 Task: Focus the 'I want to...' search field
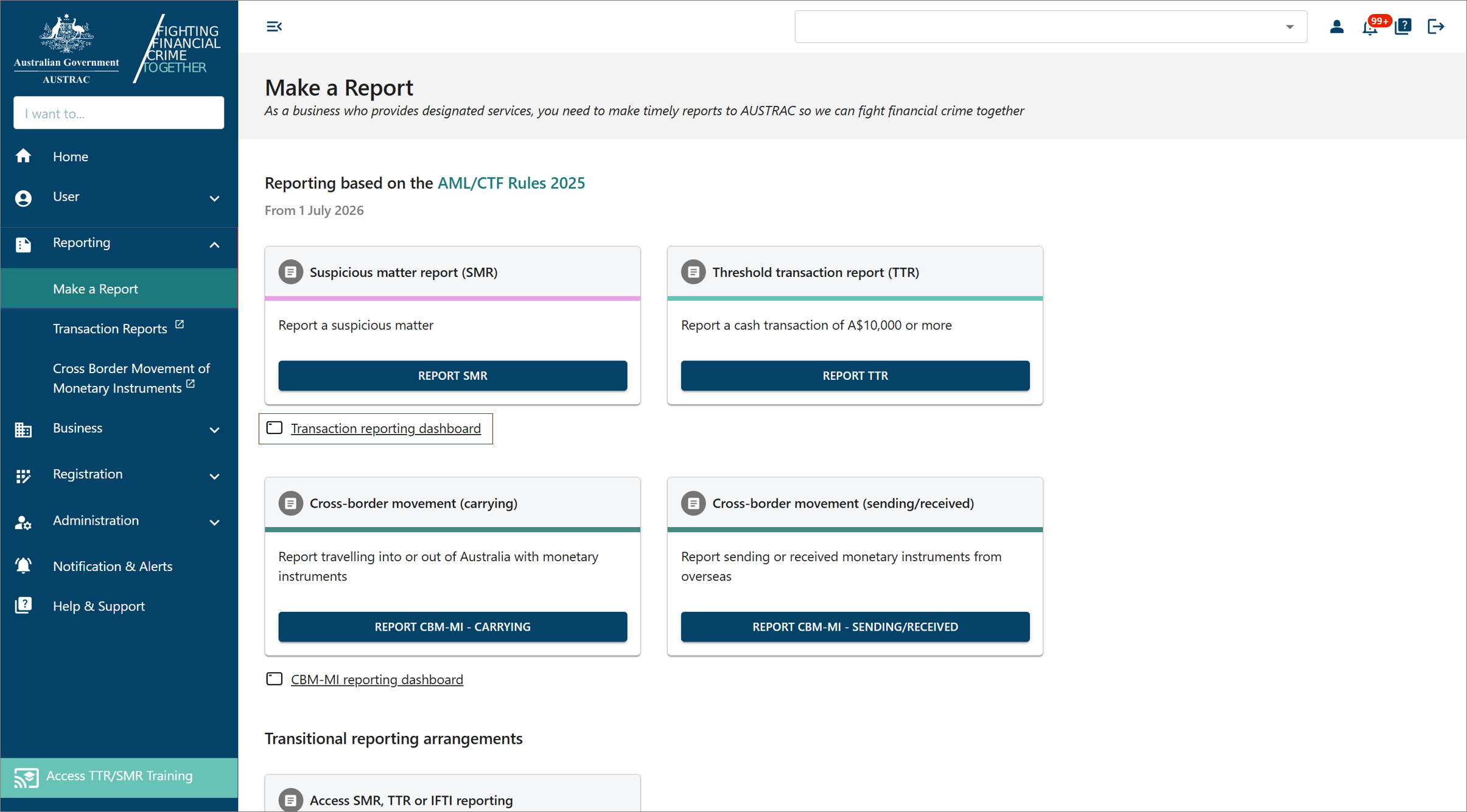click(119, 113)
